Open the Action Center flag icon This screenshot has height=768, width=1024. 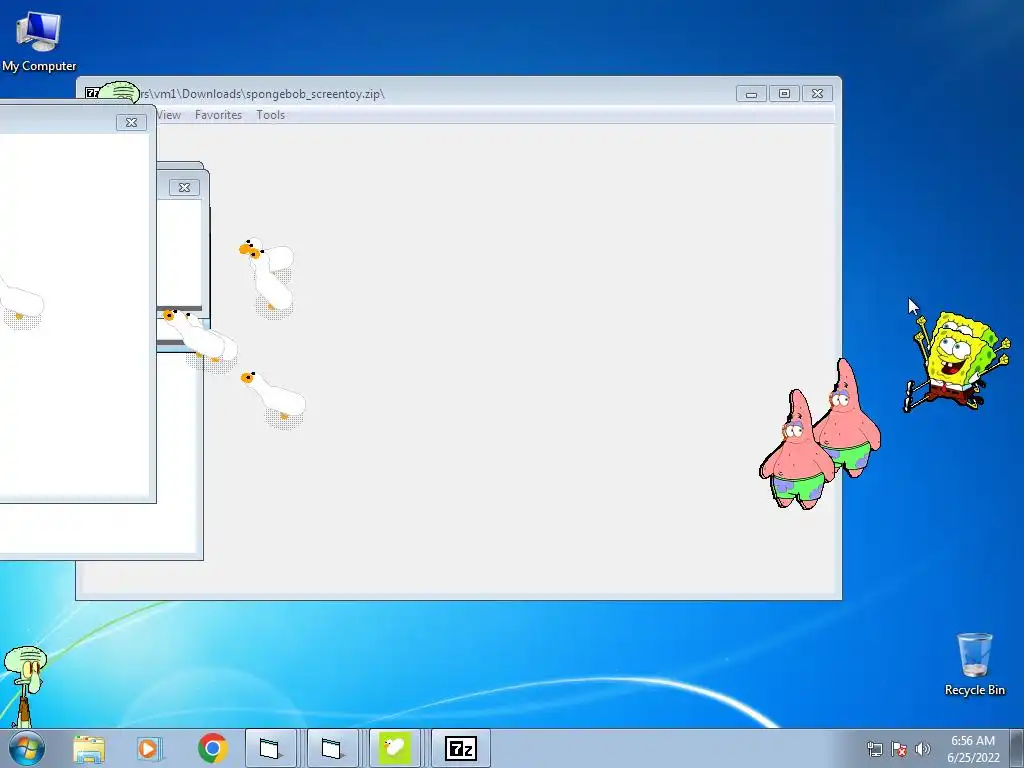(x=899, y=749)
